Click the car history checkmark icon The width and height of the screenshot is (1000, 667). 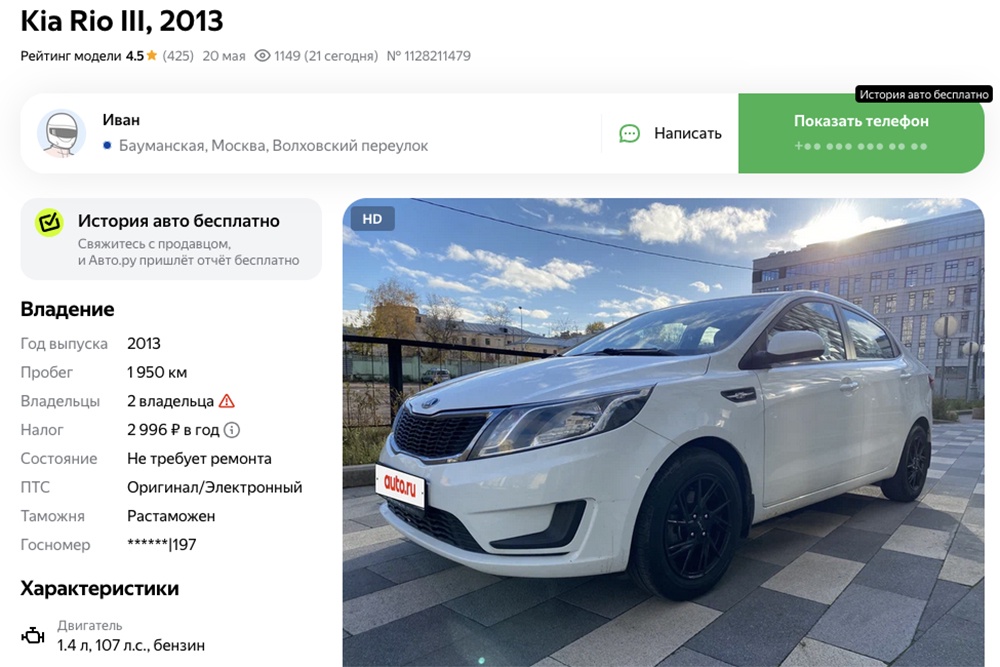(49, 223)
